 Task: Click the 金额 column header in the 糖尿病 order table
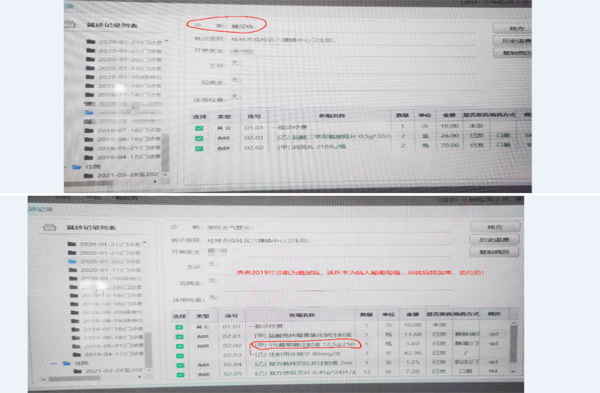(449, 115)
